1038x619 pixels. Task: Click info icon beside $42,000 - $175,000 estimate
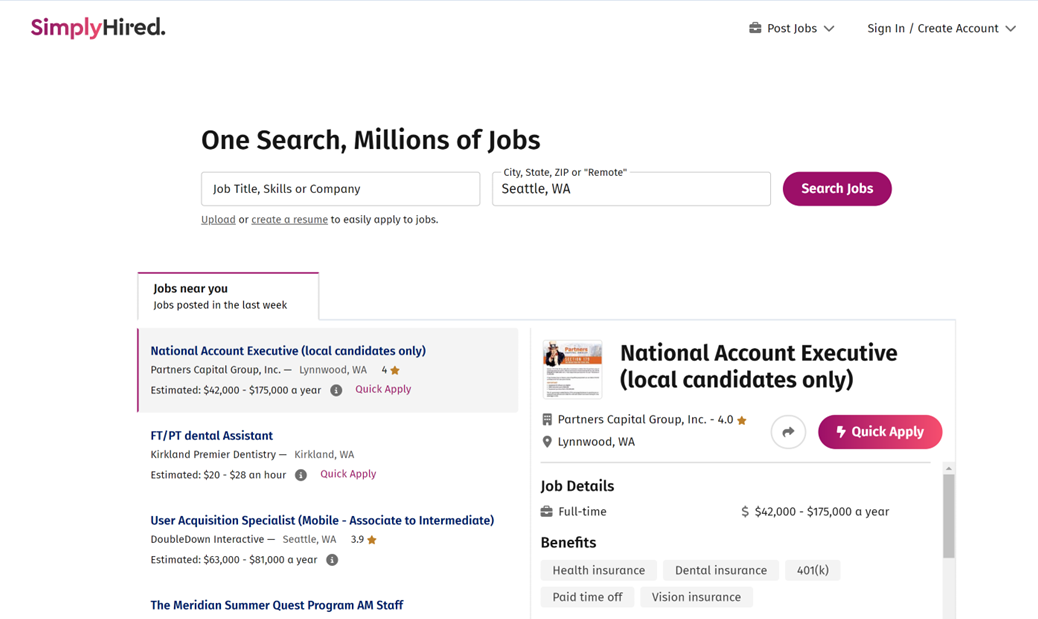click(x=336, y=390)
